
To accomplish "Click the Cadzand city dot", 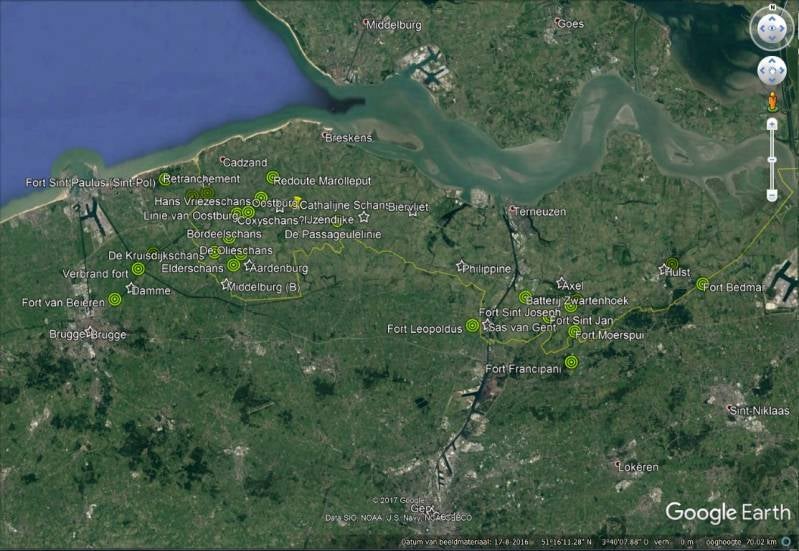I will click(x=222, y=160).
